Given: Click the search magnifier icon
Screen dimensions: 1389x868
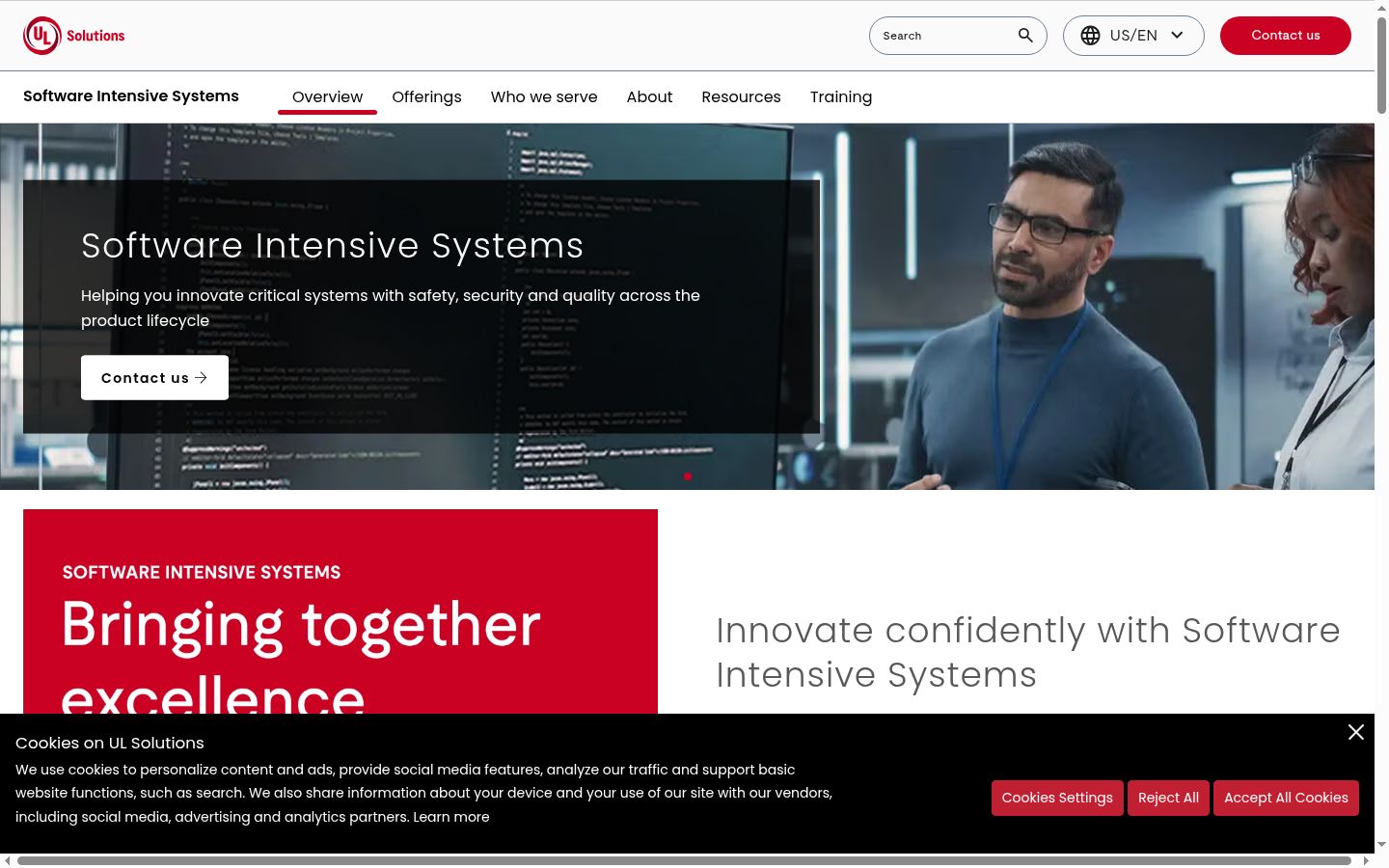Looking at the screenshot, I should 1025,36.
